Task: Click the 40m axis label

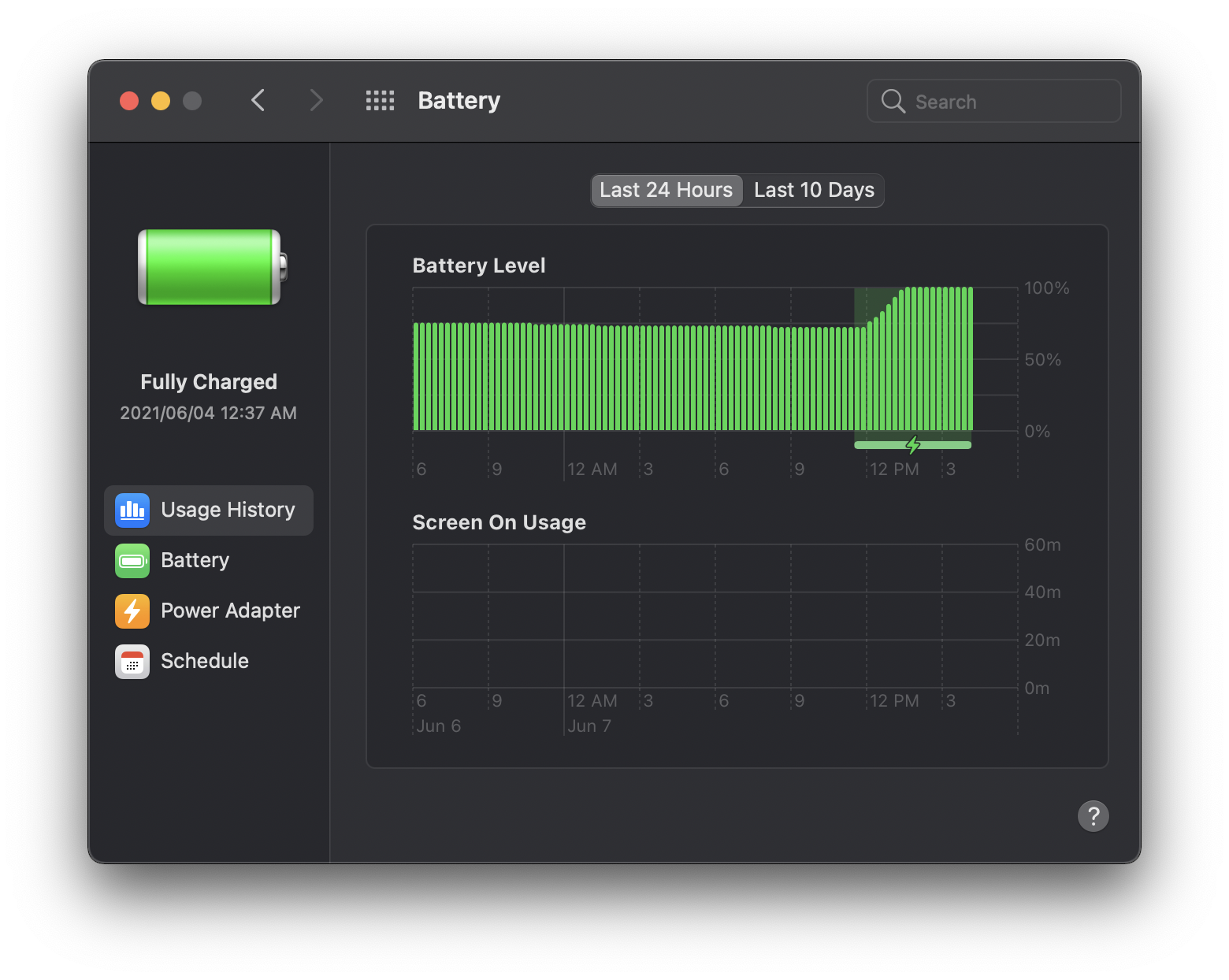Action: [x=1043, y=592]
